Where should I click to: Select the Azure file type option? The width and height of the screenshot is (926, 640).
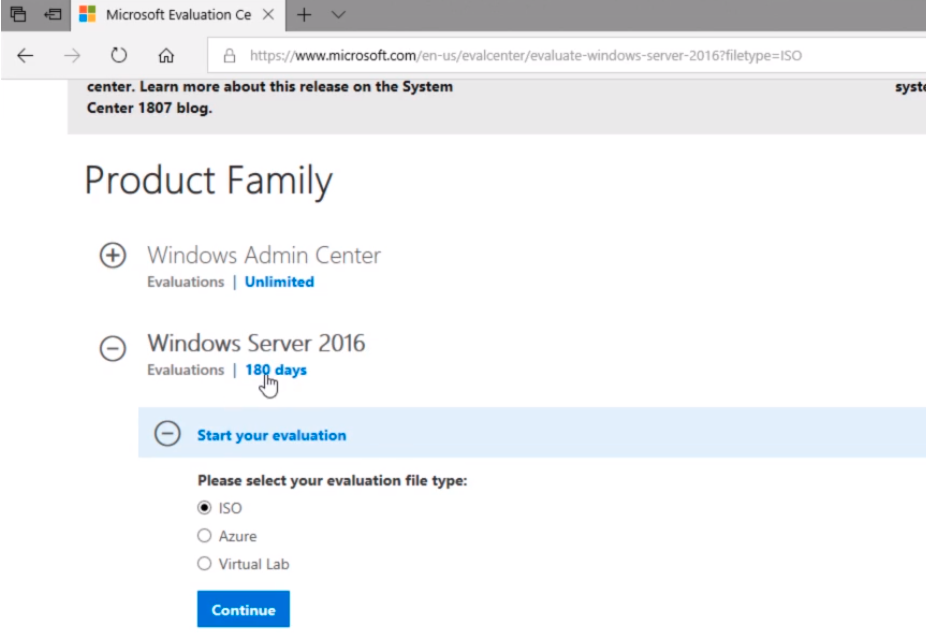pos(204,535)
